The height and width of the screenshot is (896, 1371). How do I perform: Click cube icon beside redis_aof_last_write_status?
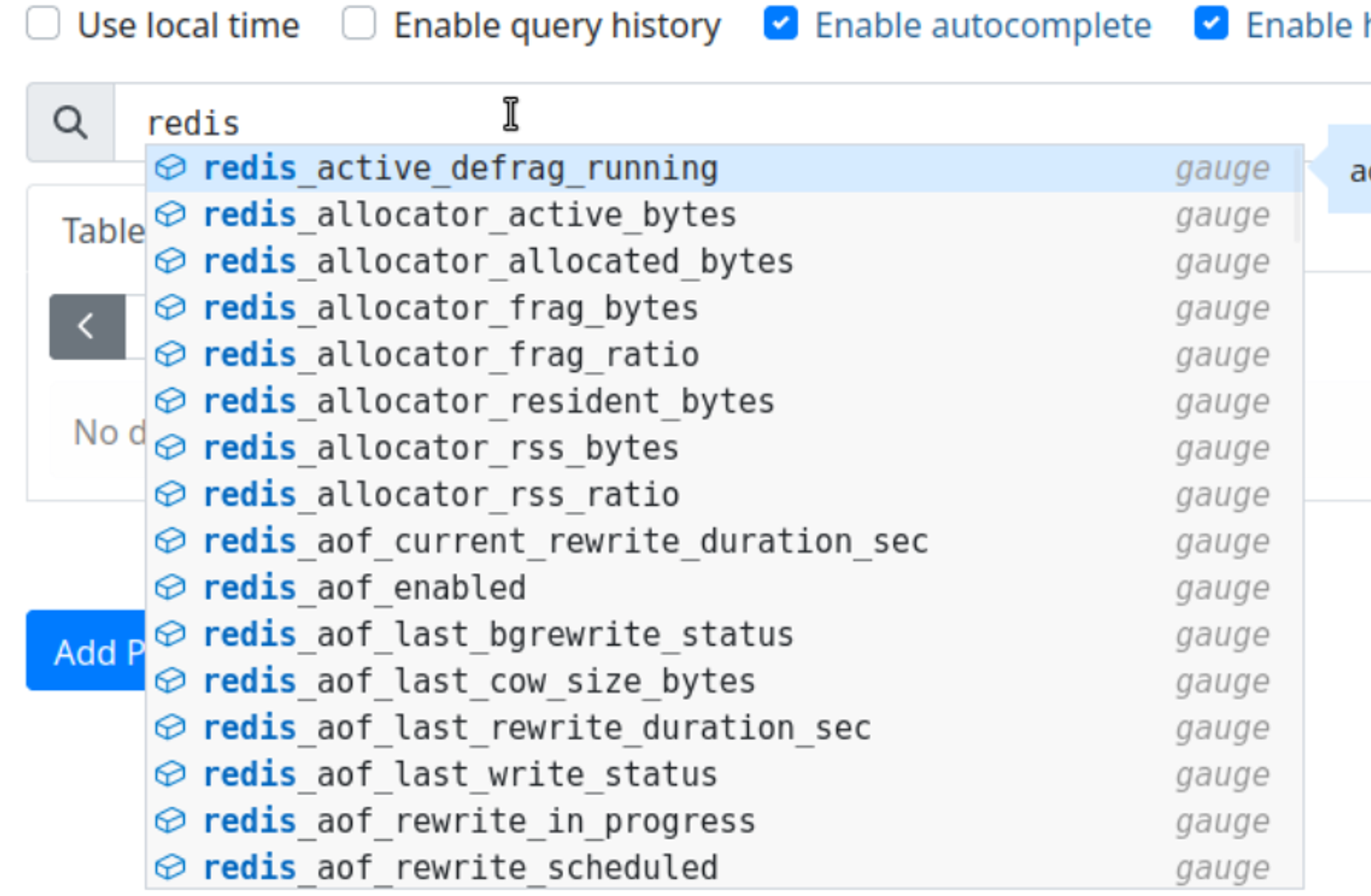170,774
